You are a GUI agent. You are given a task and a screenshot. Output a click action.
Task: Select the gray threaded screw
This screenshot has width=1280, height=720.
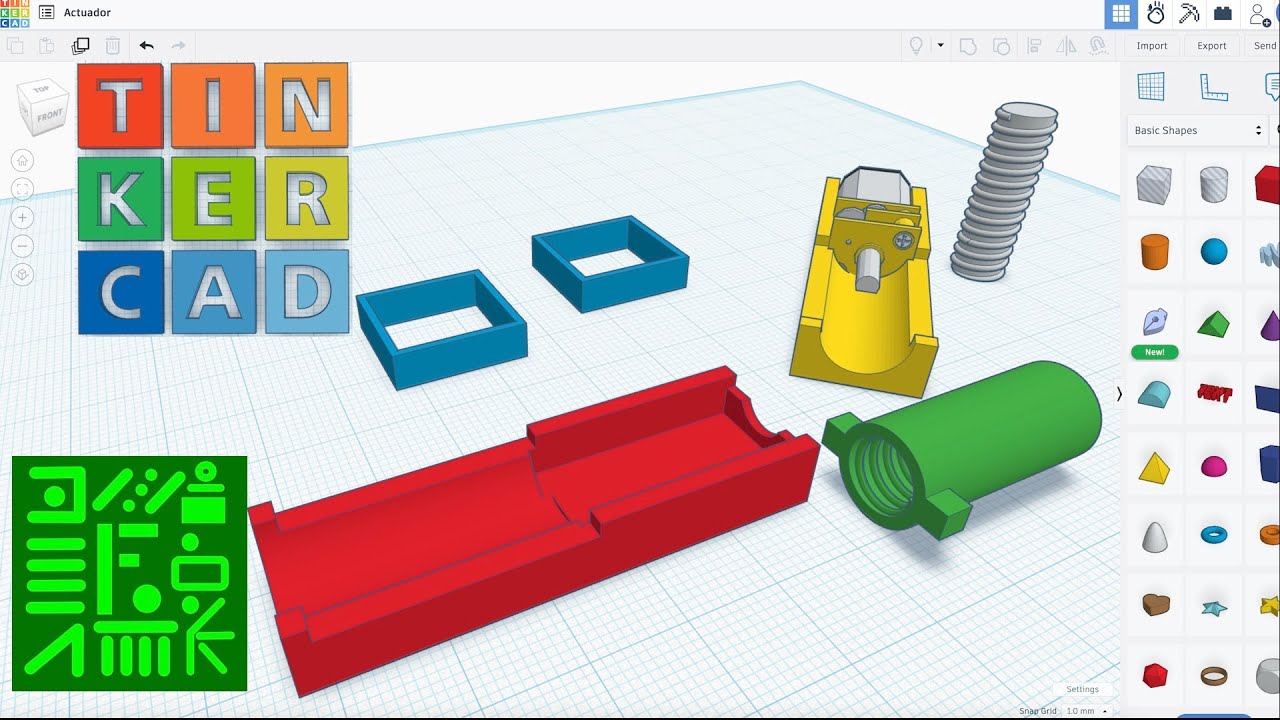tap(1003, 190)
